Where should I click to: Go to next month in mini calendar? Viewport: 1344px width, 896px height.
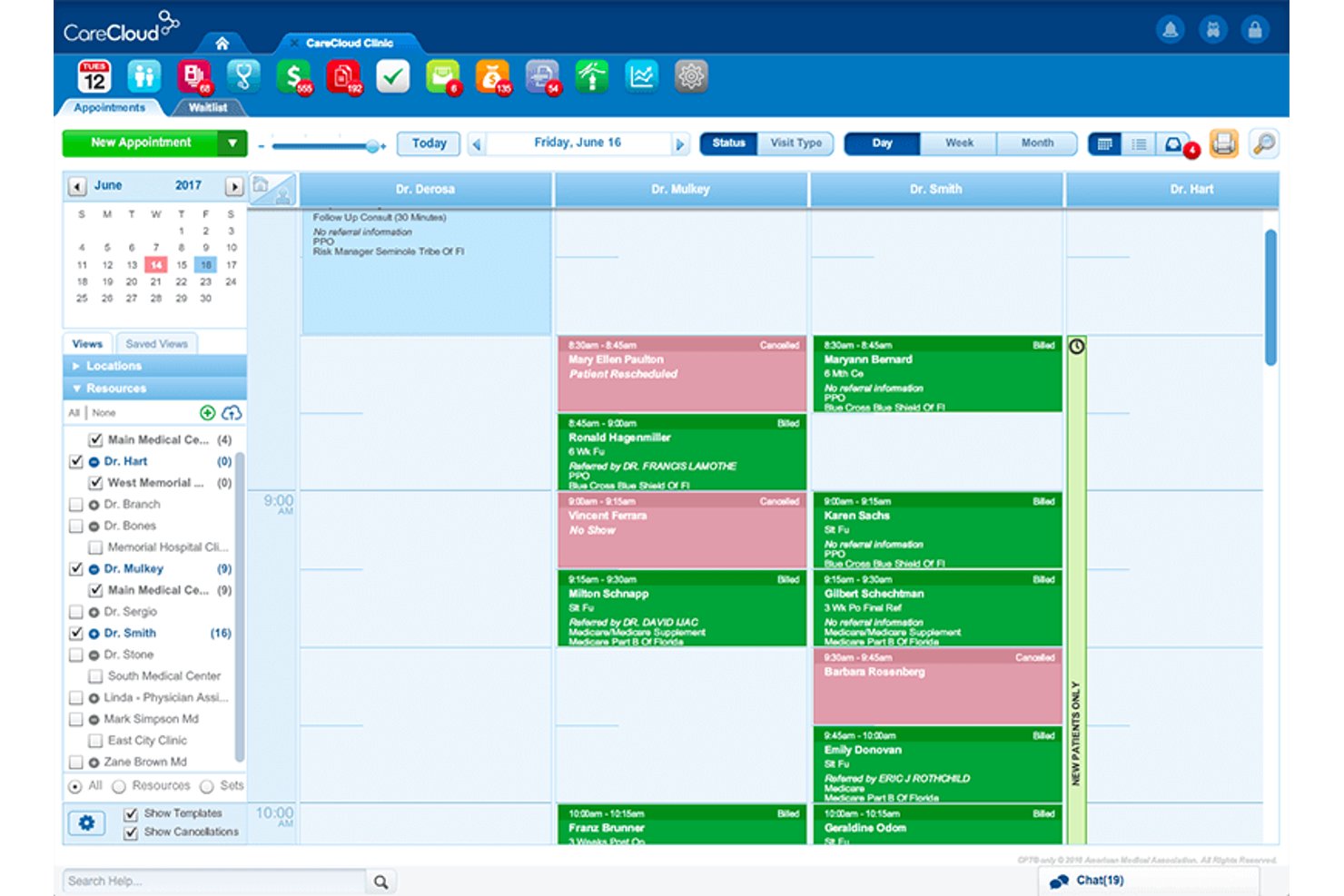pos(233,186)
